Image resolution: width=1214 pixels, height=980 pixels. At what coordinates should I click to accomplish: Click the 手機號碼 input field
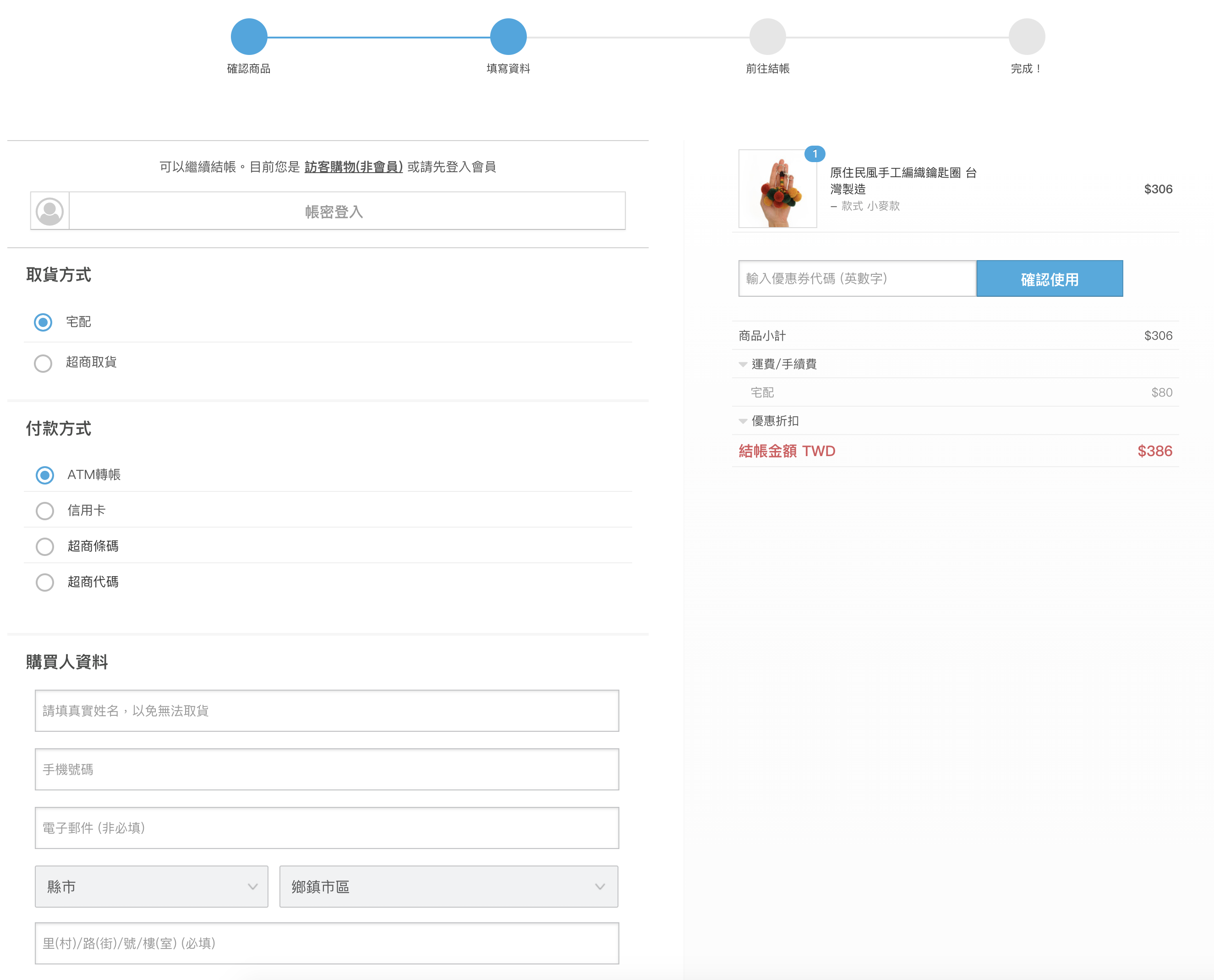pos(326,769)
